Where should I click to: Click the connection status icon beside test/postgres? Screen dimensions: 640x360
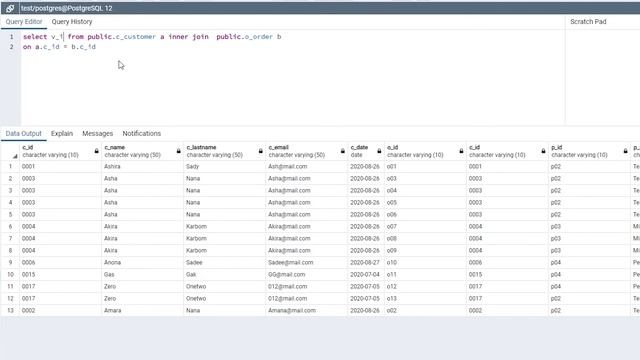(10, 8)
